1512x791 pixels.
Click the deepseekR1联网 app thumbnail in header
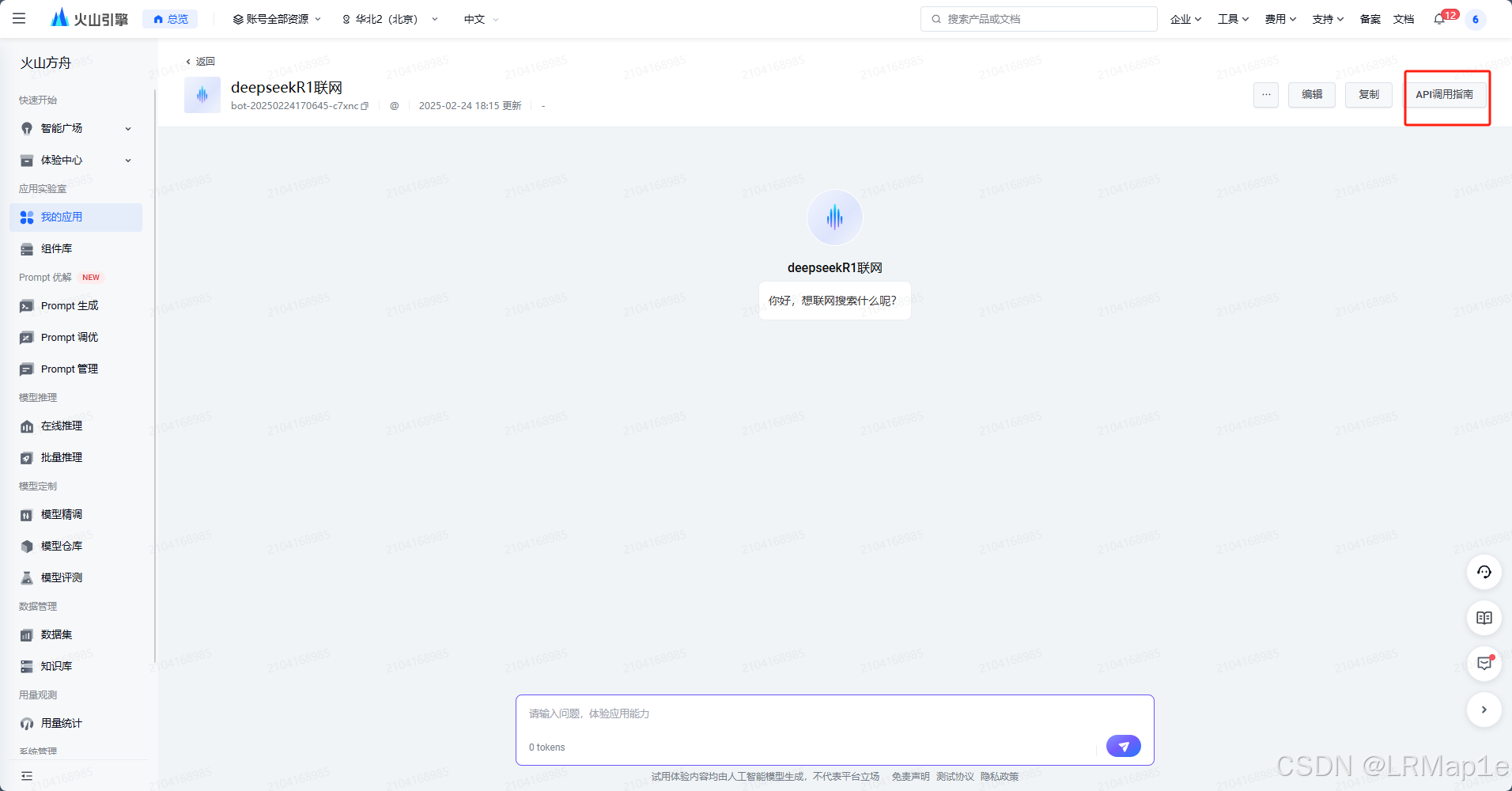[x=202, y=95]
